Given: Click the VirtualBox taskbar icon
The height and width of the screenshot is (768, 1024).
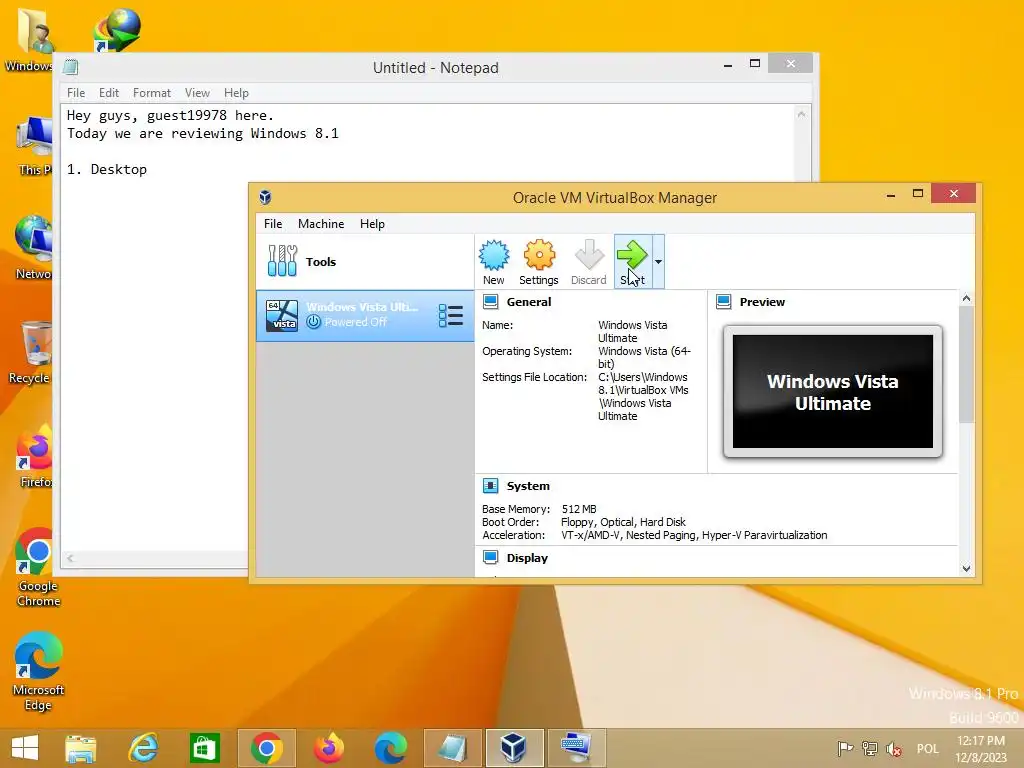Looking at the screenshot, I should 515,748.
